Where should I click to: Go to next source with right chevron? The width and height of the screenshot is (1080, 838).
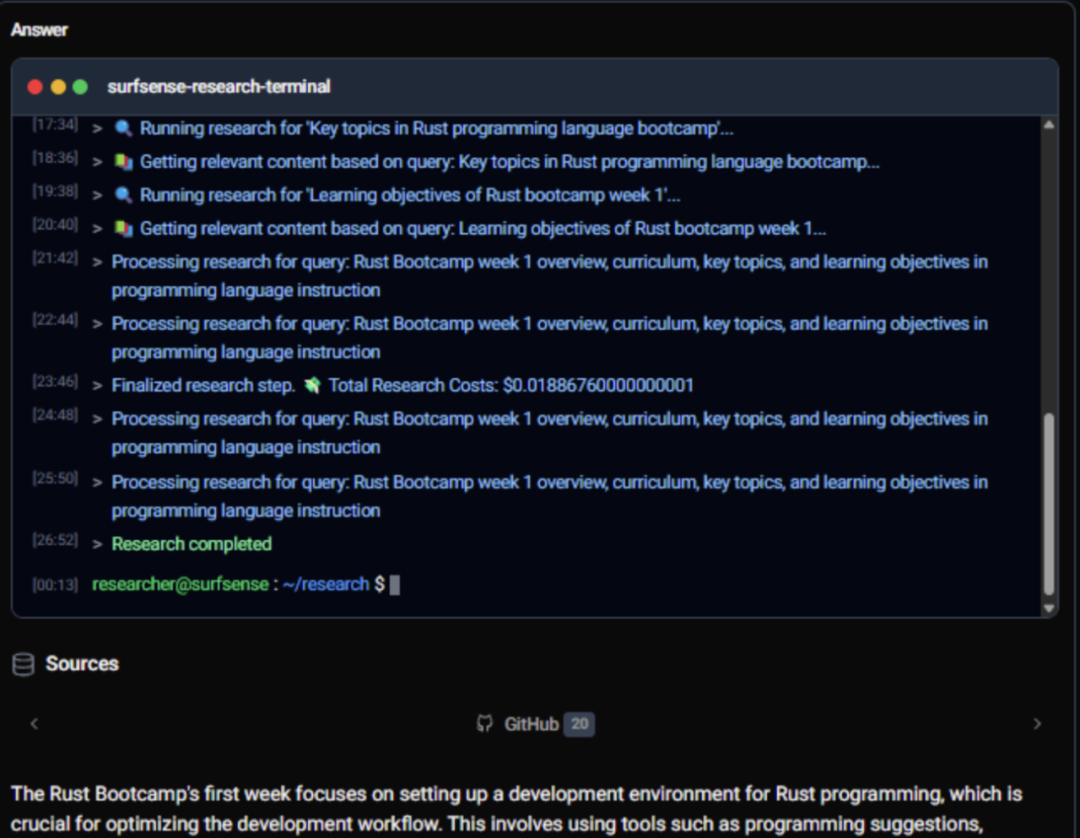[x=1037, y=724]
